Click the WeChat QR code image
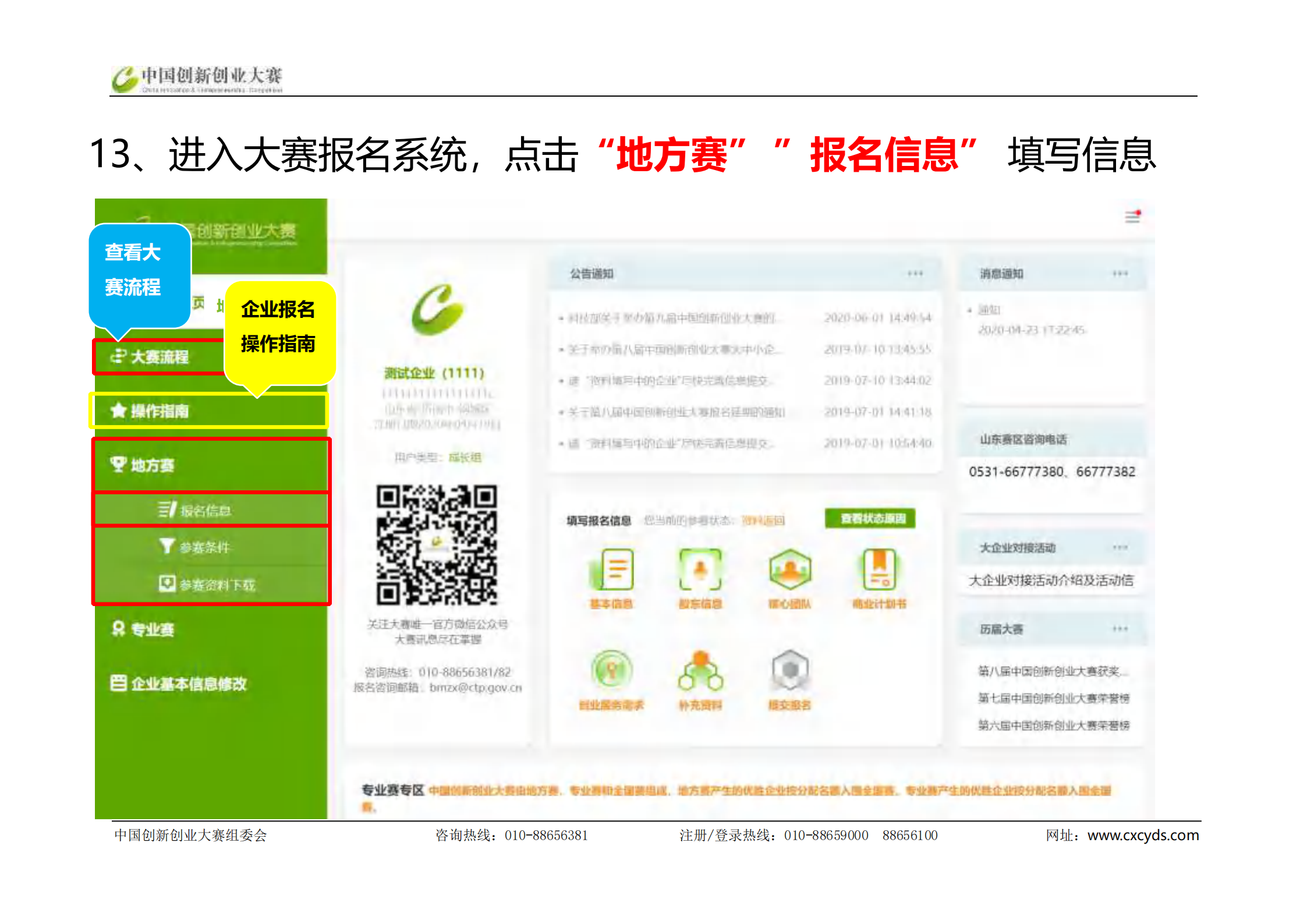 437,544
